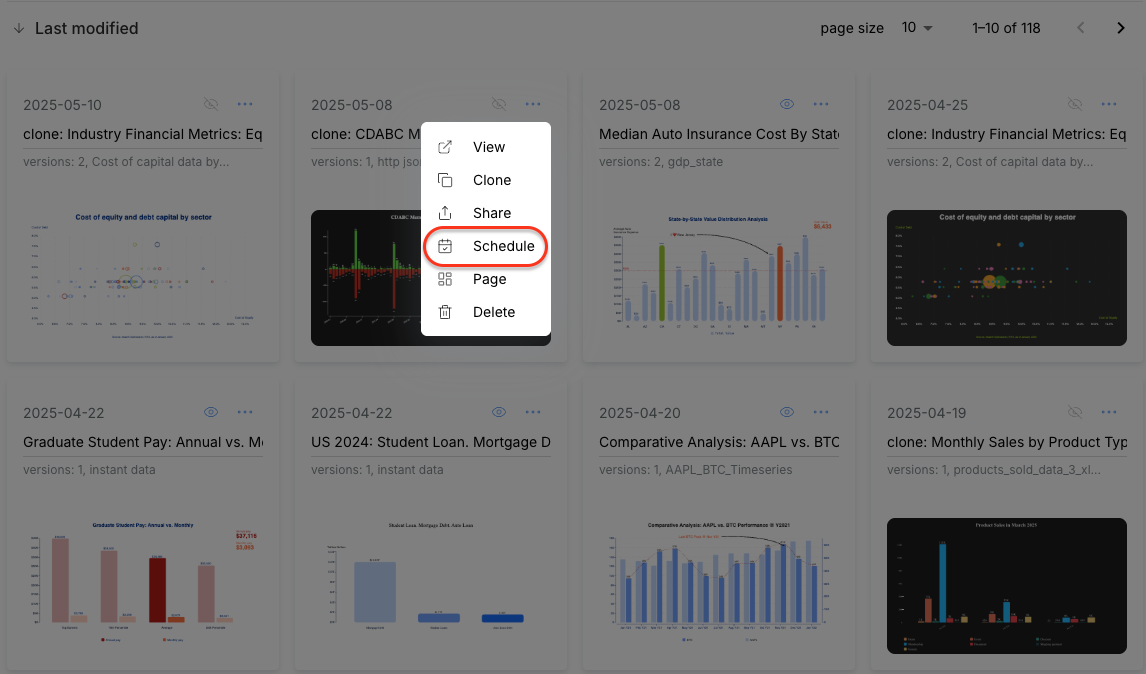1146x674 pixels.
Task: Toggle visibility of clone: CDABC card
Action: pos(498,105)
